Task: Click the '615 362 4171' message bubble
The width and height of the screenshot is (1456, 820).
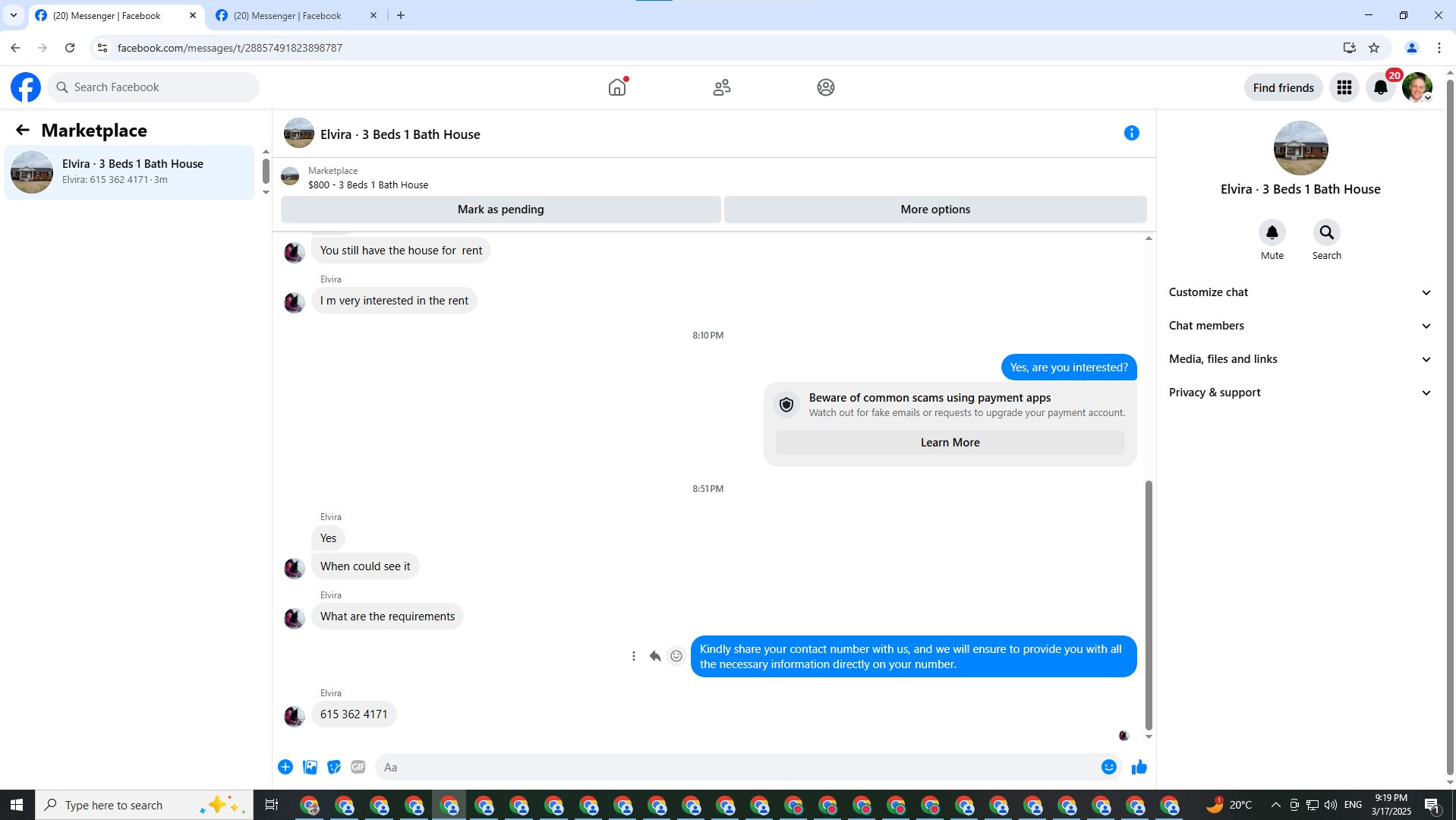Action: coord(354,714)
